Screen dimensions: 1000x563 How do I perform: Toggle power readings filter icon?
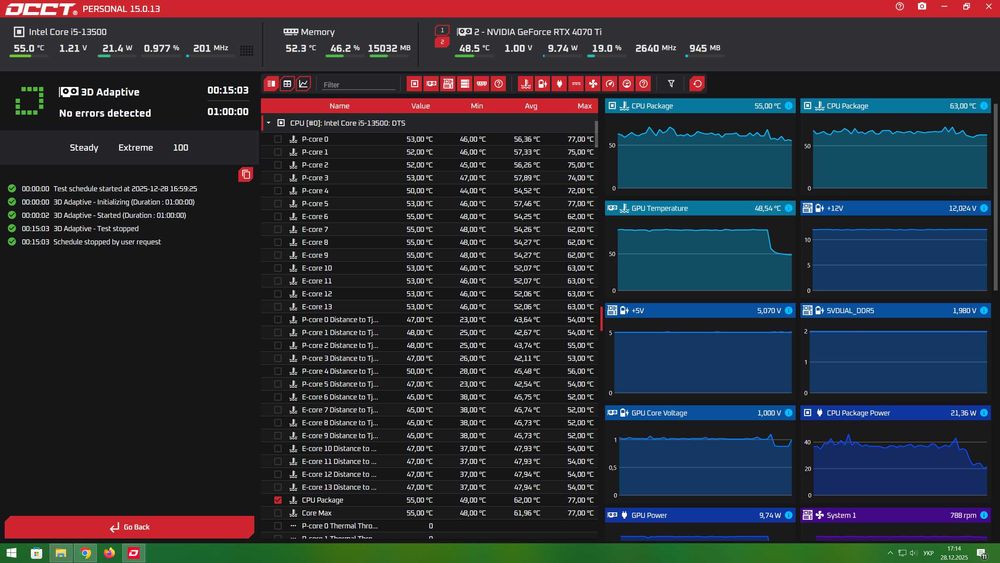pyautogui.click(x=559, y=84)
